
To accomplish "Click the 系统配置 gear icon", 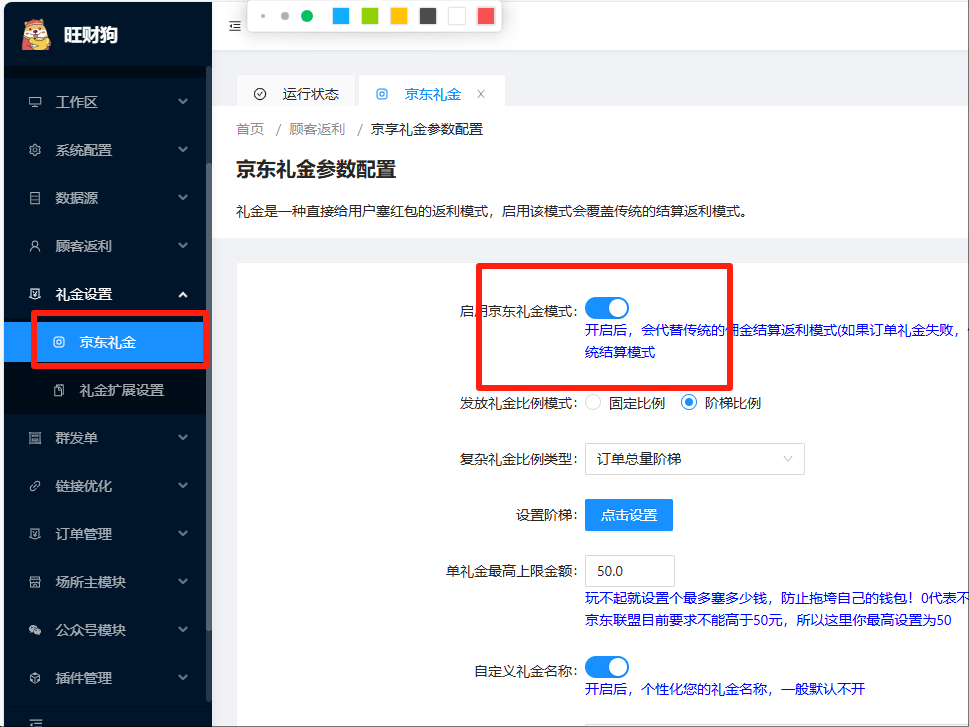I will [35, 150].
